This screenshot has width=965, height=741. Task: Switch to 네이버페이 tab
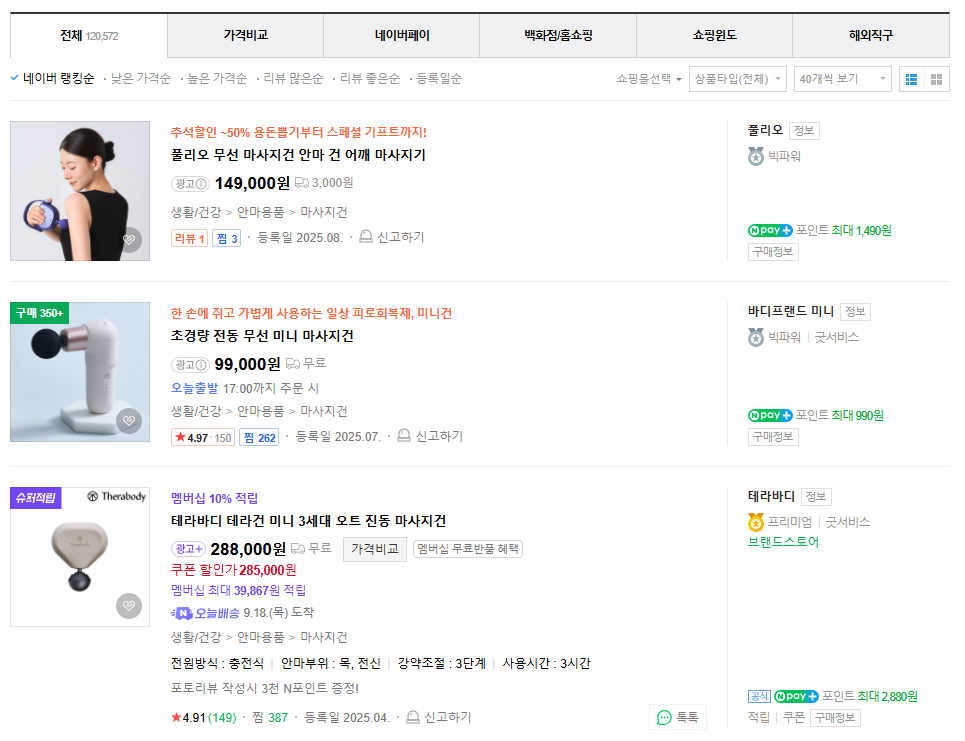click(x=402, y=36)
